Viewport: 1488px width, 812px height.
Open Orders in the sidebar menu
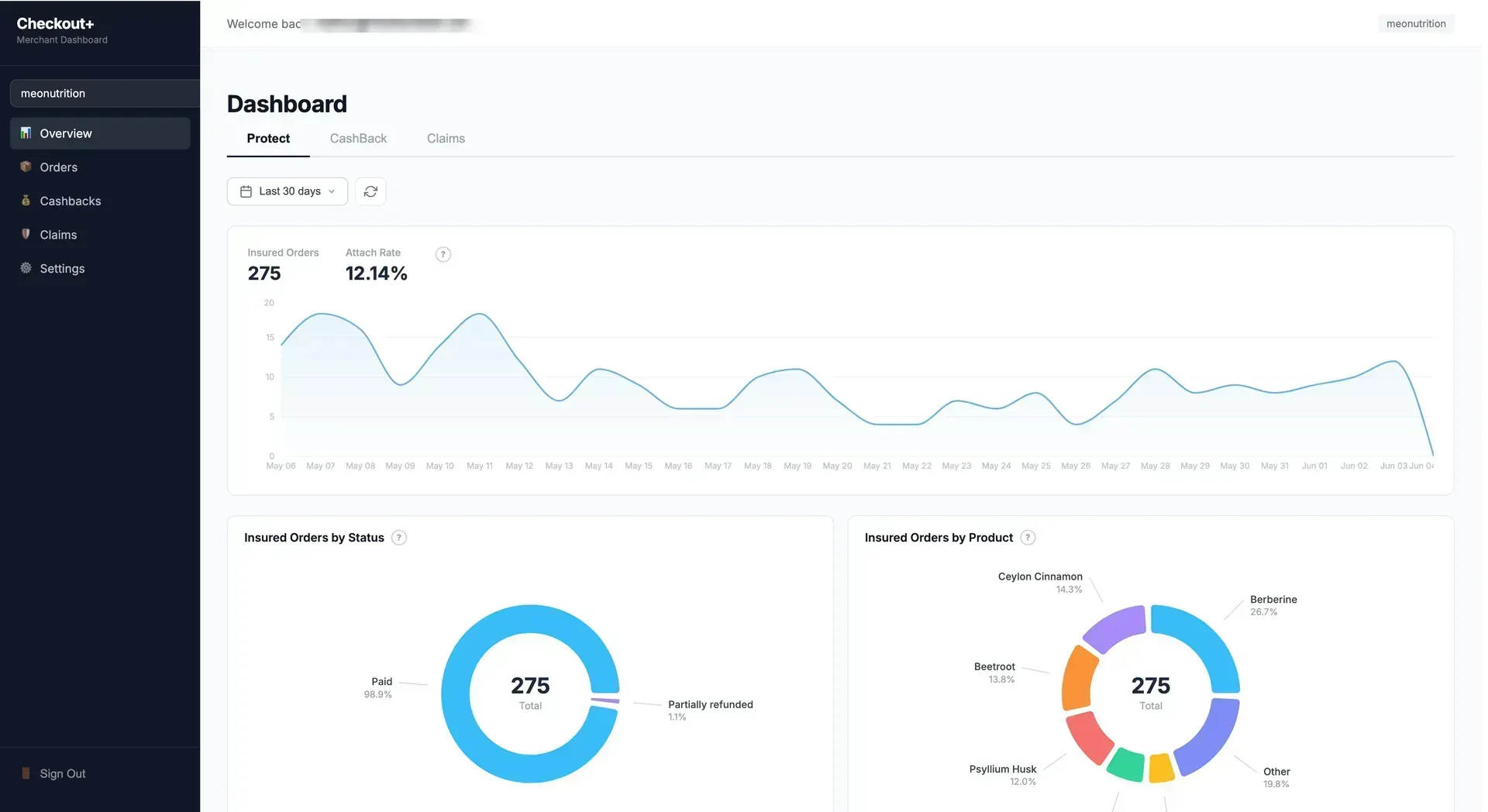pos(100,167)
